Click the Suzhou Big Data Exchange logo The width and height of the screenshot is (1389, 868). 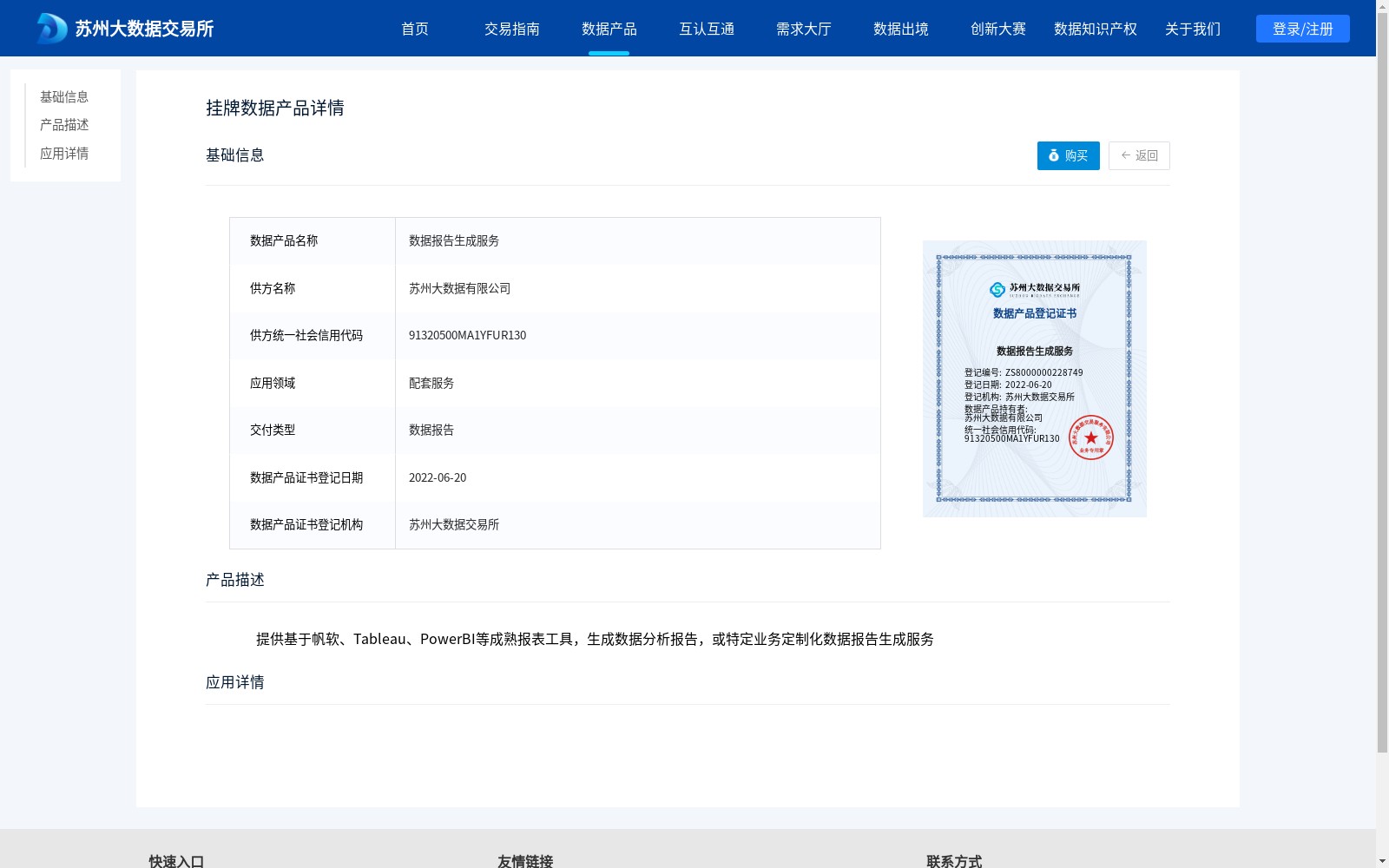(125, 29)
